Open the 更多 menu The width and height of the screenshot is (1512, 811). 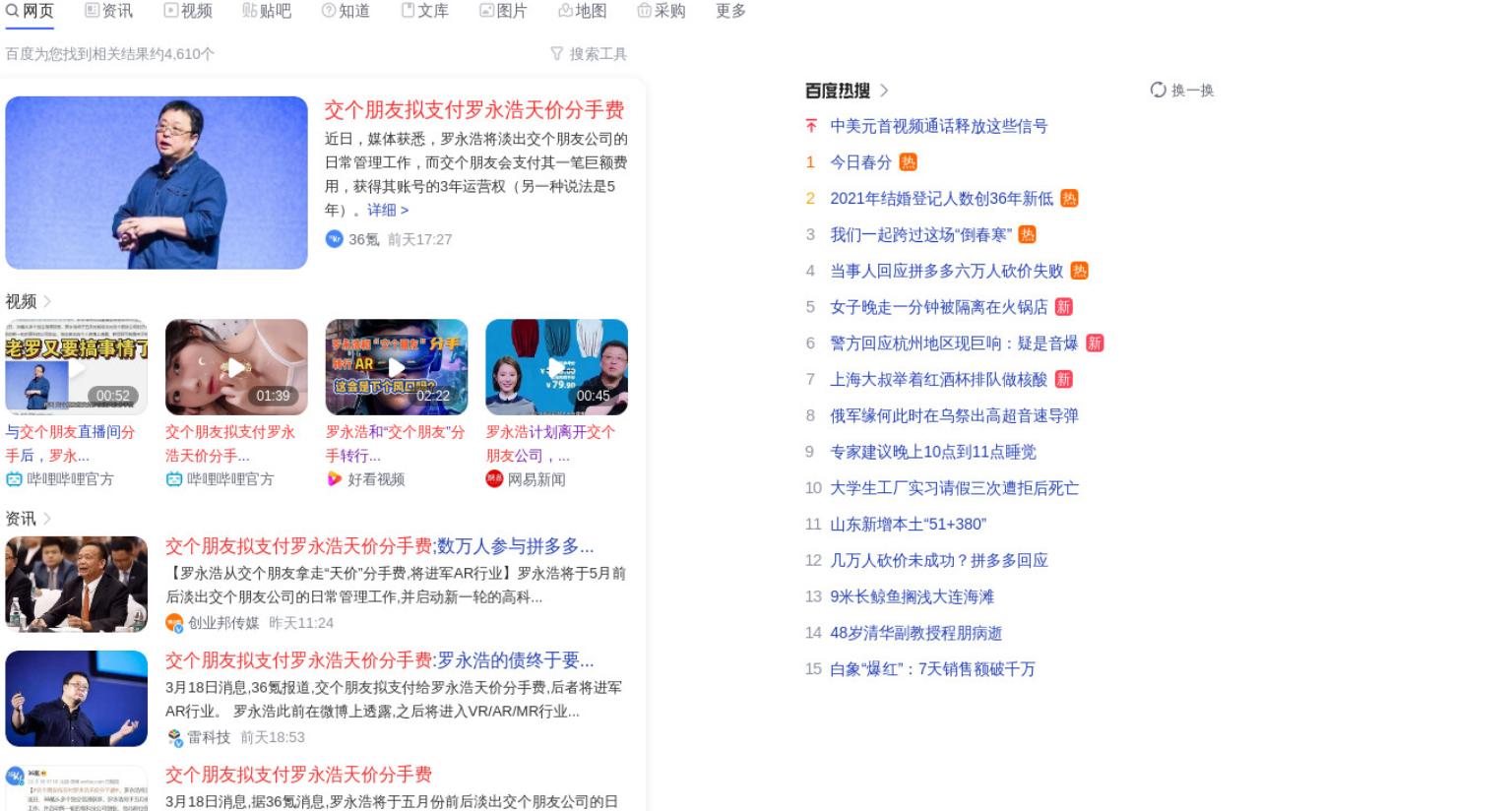(x=730, y=11)
